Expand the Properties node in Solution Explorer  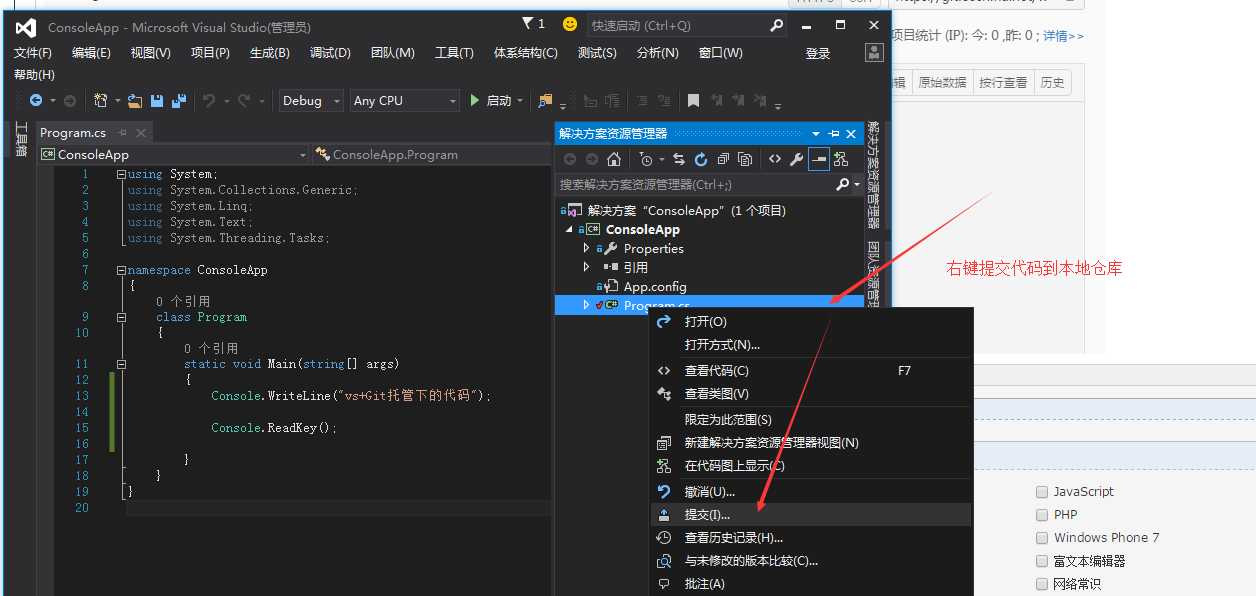(x=586, y=248)
